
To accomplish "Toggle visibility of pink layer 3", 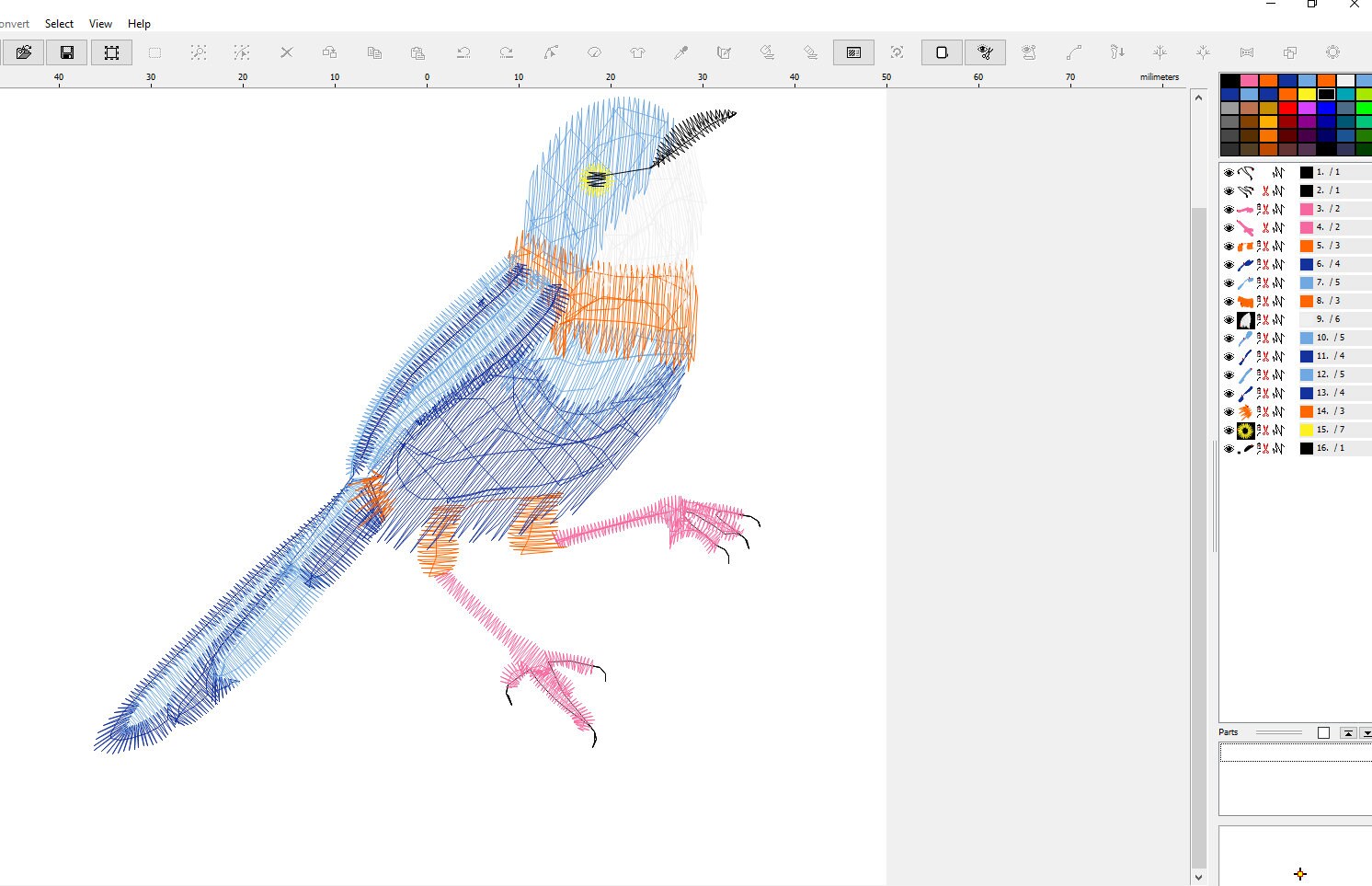I will 1229,209.
